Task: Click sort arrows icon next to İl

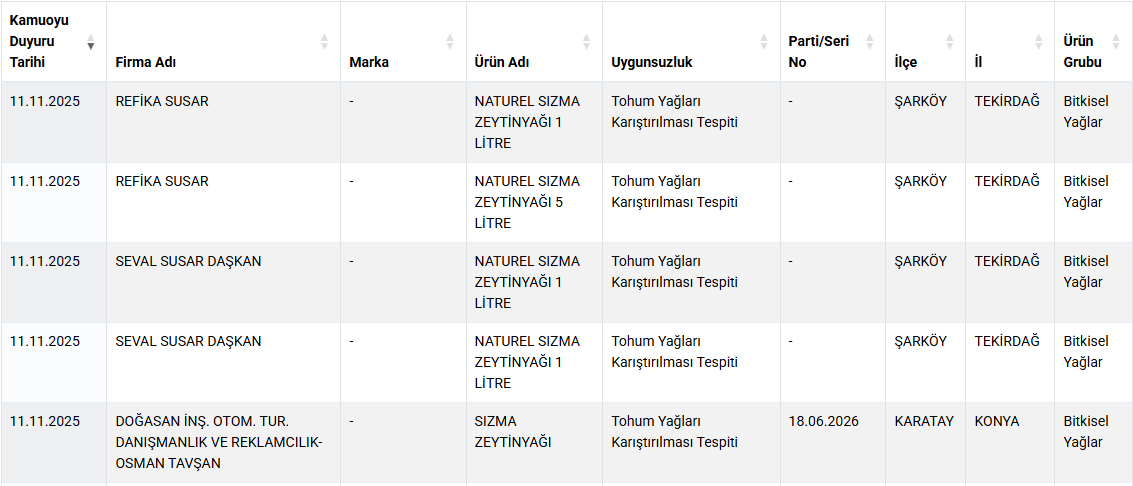Action: [1038, 42]
